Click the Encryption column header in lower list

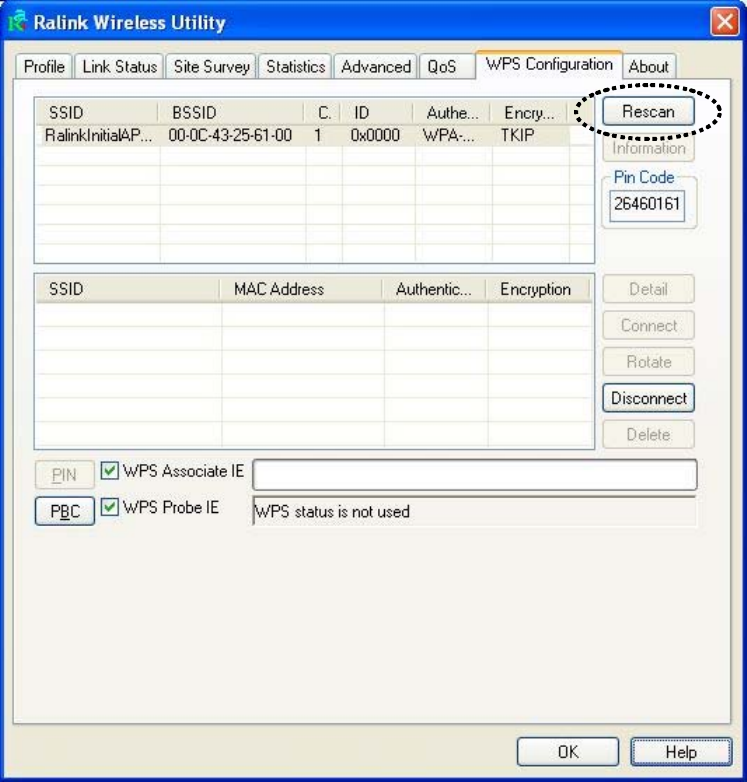pyautogui.click(x=538, y=289)
